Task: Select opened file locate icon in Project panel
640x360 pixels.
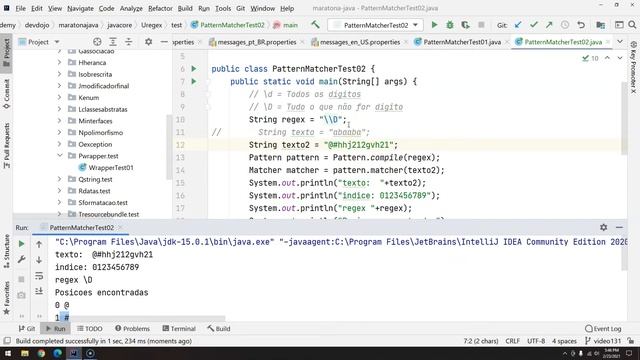Action: click(x=97, y=42)
